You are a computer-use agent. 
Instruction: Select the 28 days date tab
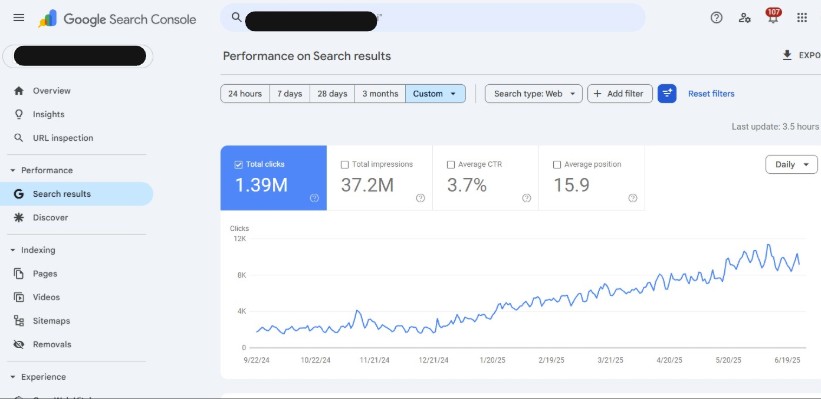pos(332,94)
